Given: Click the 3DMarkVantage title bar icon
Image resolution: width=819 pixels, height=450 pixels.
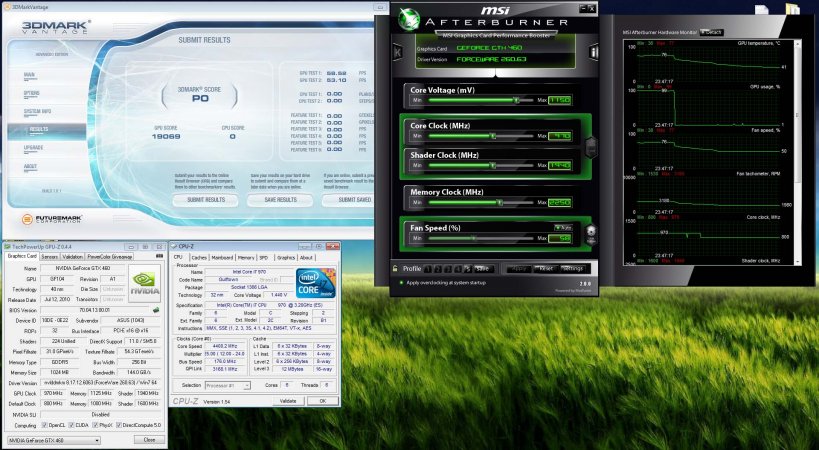Looking at the screenshot, I should click(x=7, y=7).
